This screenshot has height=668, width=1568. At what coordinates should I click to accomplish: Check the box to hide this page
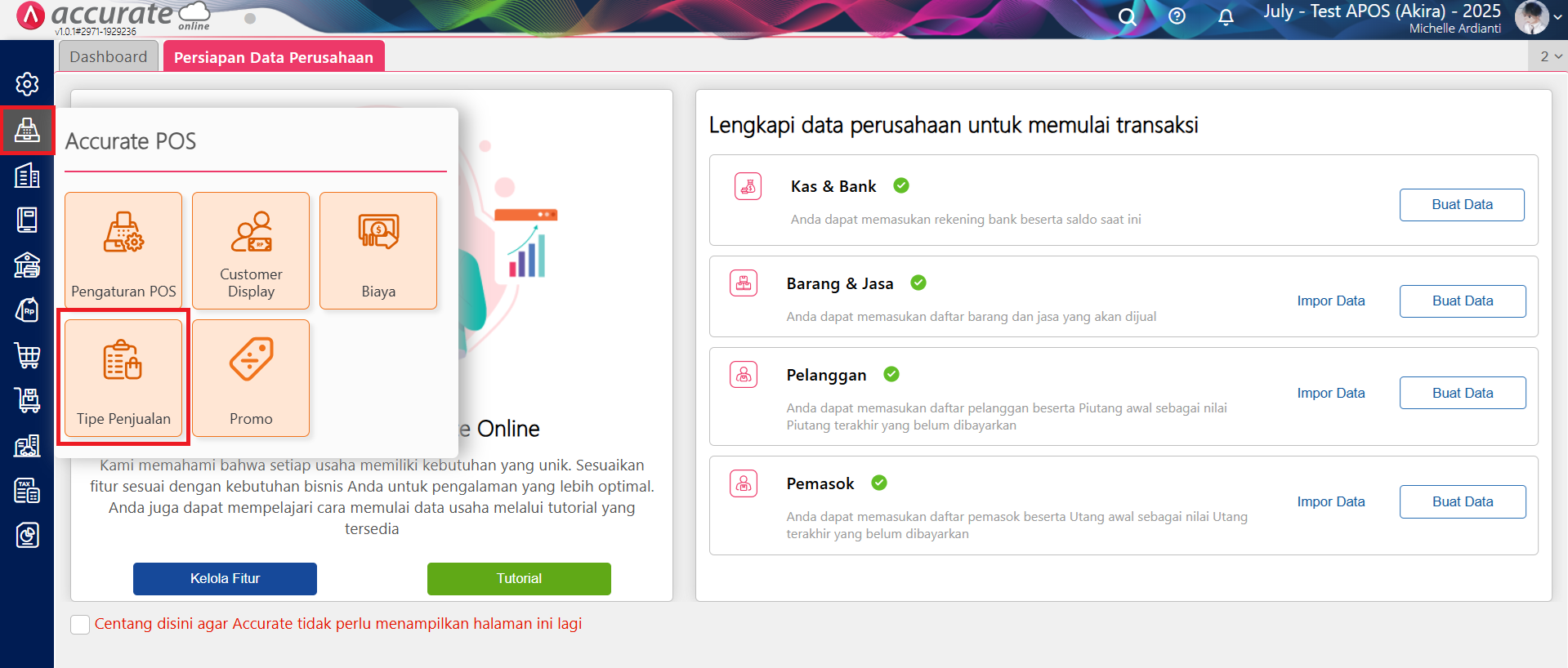point(80,625)
